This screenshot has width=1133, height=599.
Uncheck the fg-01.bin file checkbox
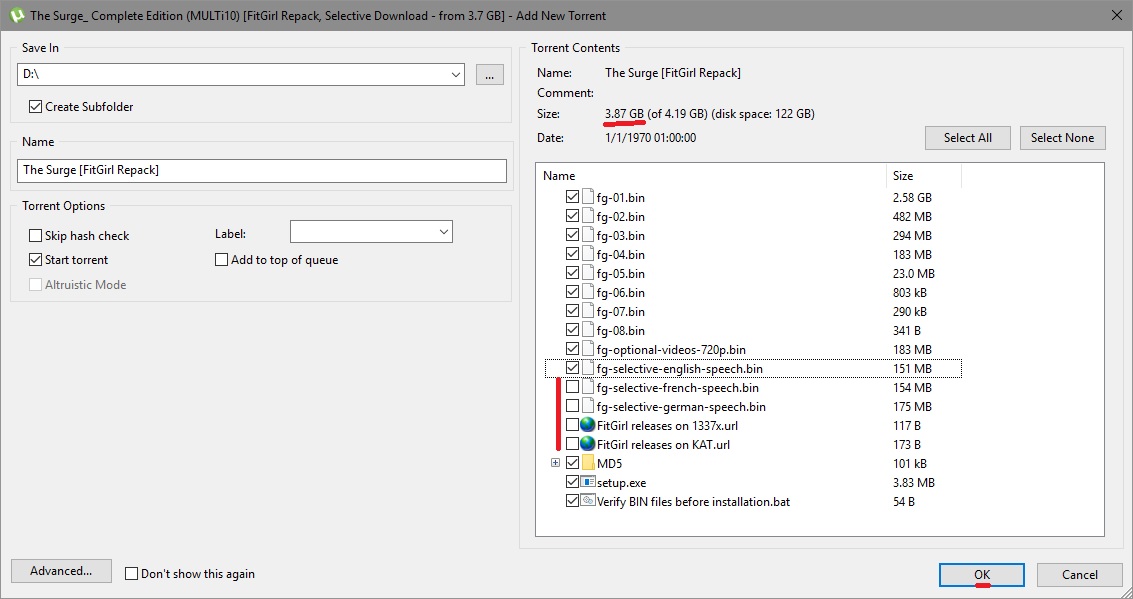(x=572, y=197)
